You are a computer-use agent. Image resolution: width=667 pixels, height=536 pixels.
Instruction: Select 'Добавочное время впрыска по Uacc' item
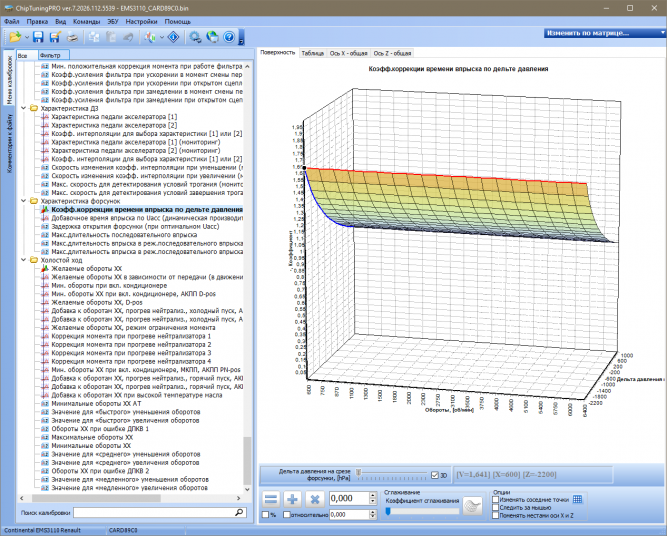point(147,218)
